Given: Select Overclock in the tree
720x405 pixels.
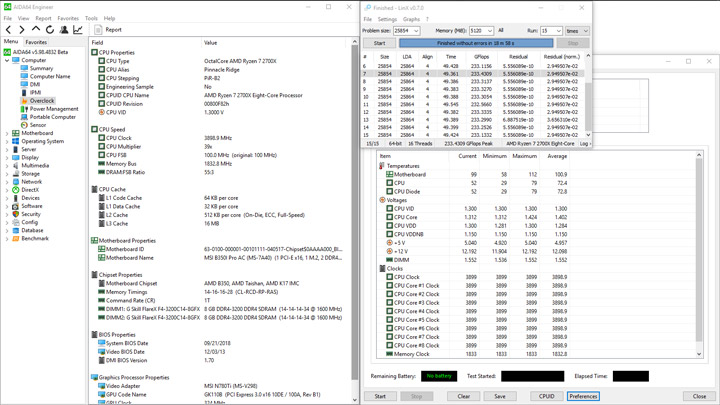Looking at the screenshot, I should (42, 101).
